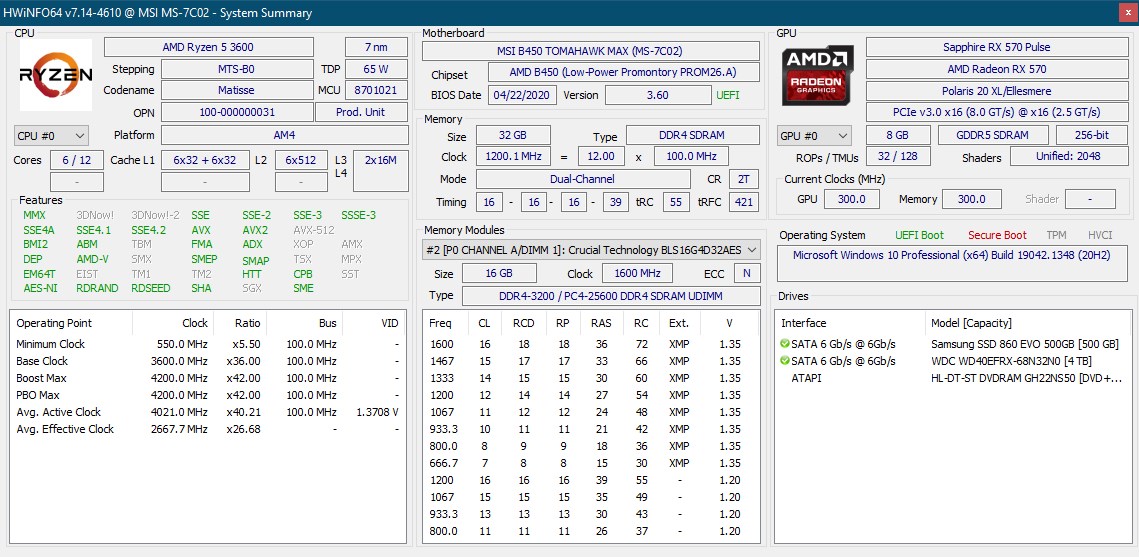Select the Samsung SSD 860 EVO drive row

pyautogui.click(x=953, y=343)
